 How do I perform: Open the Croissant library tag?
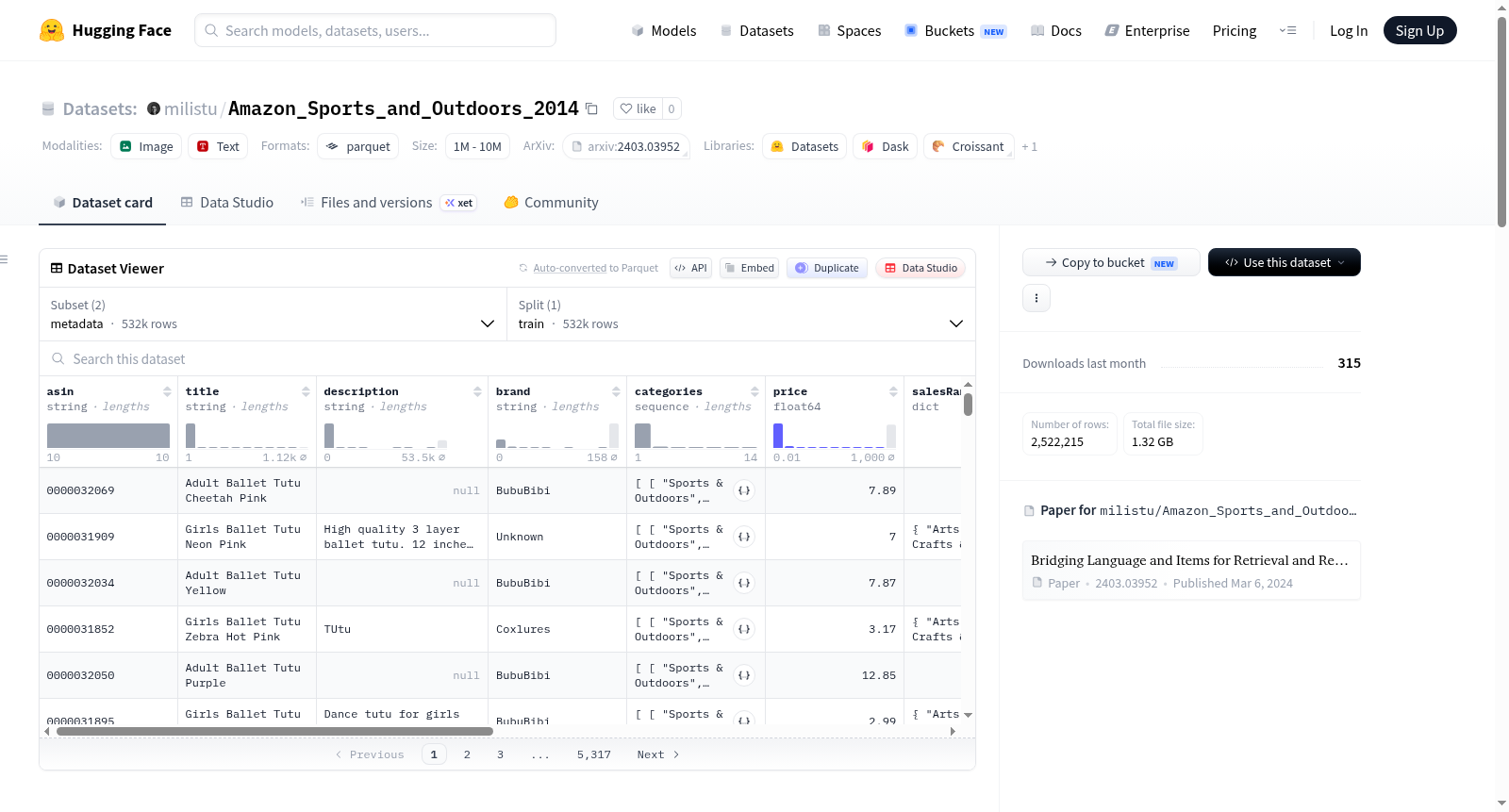(x=969, y=146)
